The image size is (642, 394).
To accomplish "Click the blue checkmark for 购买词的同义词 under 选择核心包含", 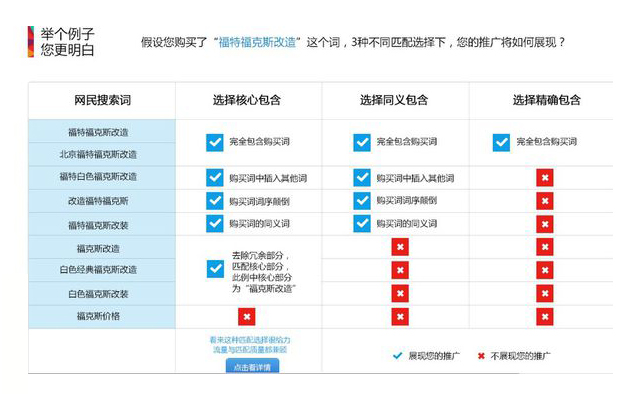I will click(215, 224).
